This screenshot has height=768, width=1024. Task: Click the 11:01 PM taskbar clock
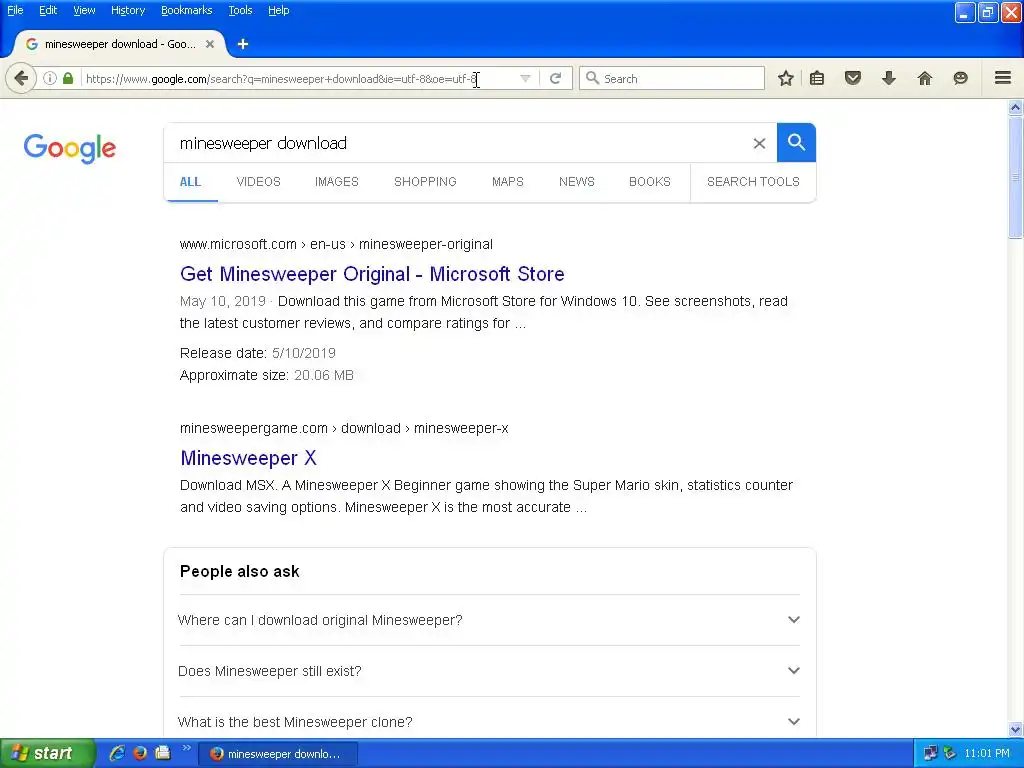click(987, 753)
